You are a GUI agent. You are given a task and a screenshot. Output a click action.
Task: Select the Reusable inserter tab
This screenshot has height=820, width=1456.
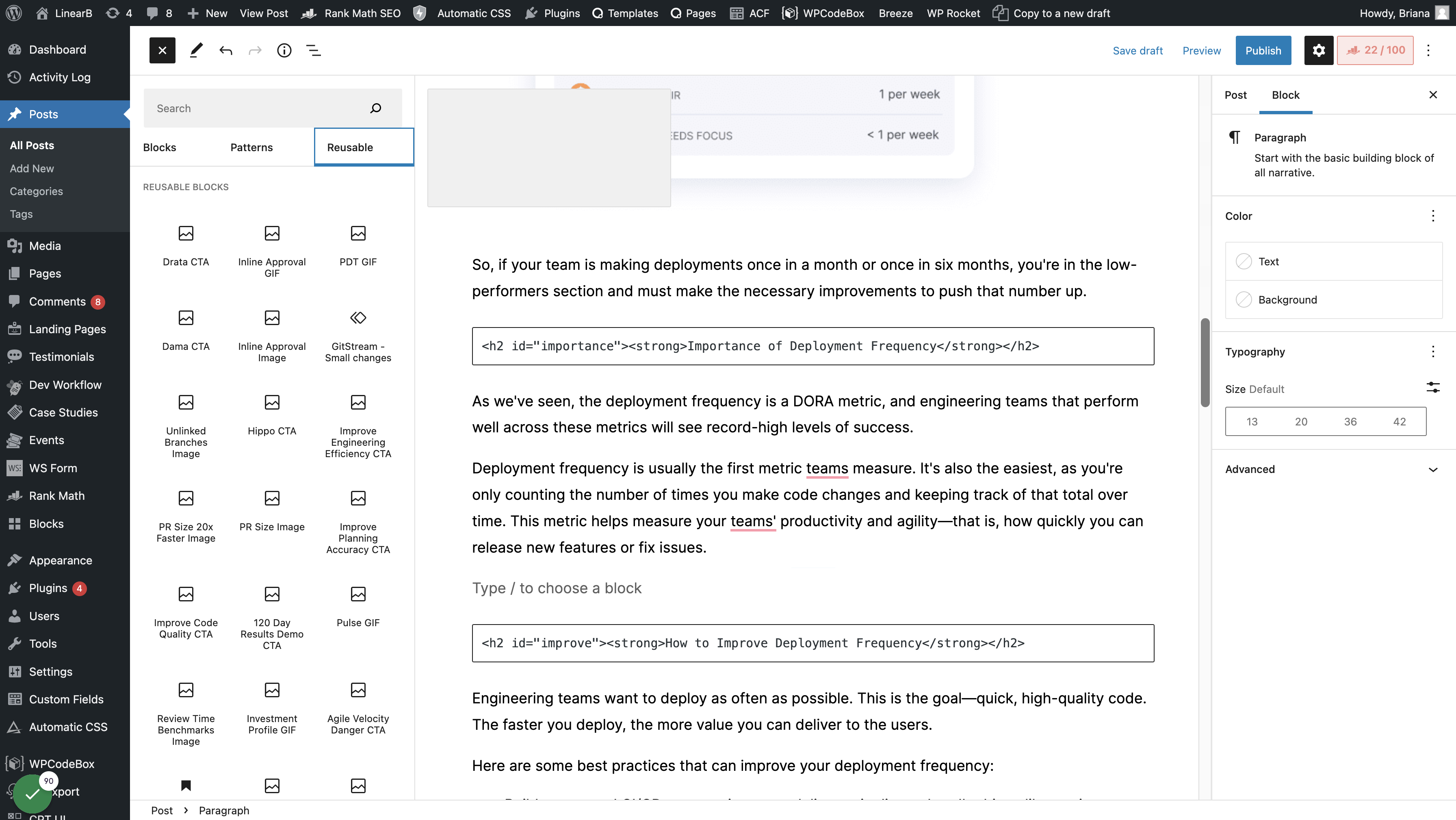[x=364, y=147]
